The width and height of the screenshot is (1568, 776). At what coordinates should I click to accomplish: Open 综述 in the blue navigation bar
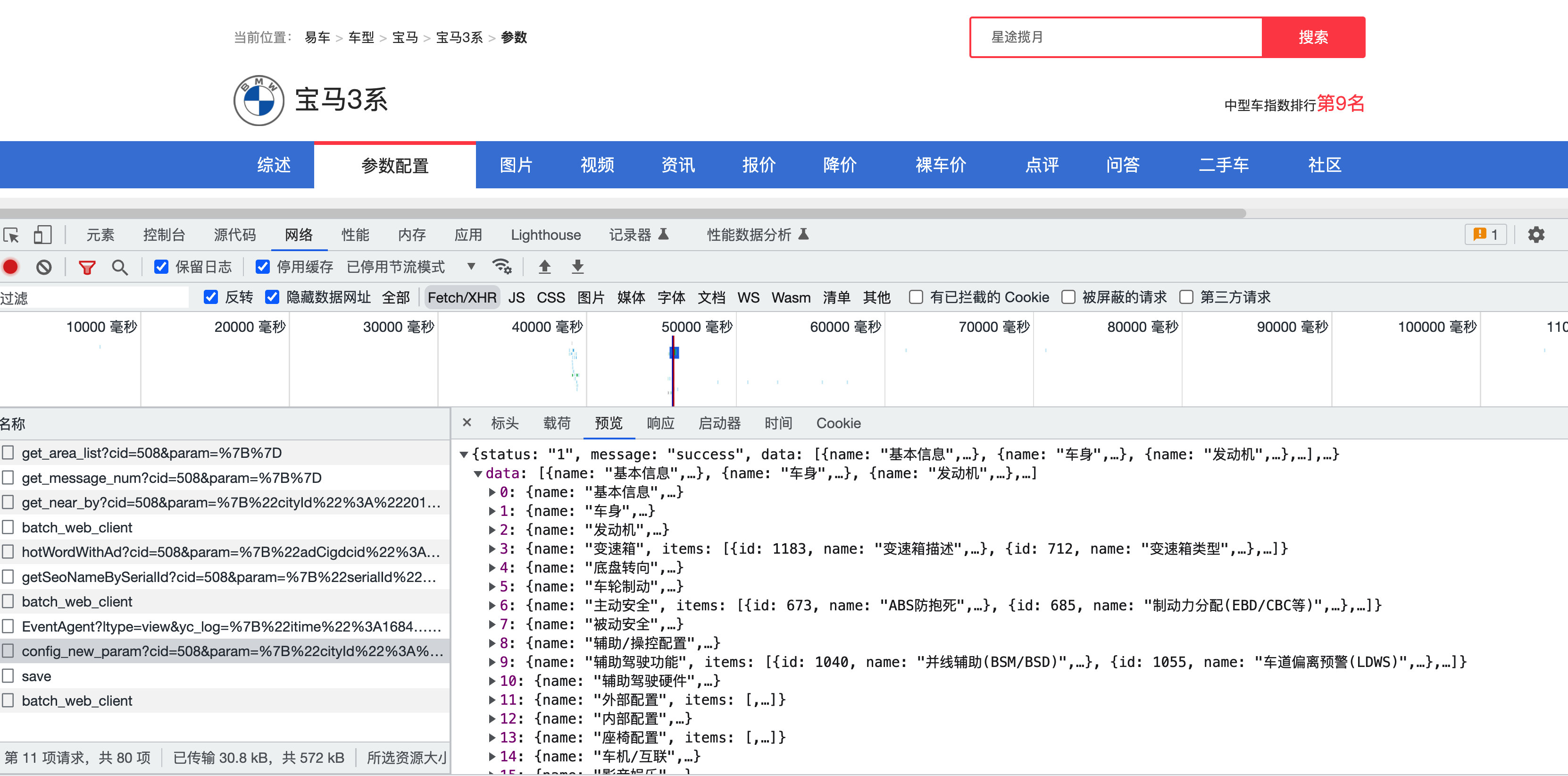tap(274, 165)
